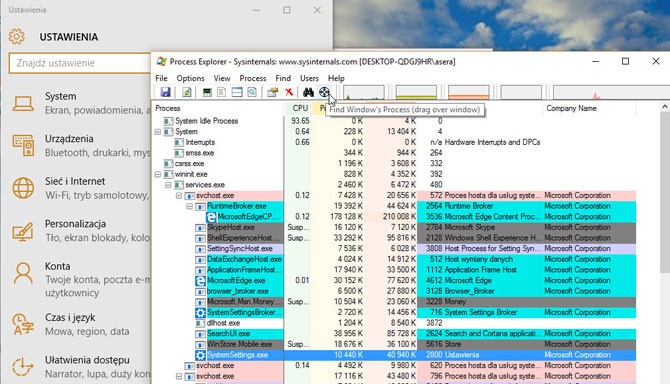Image resolution: width=670 pixels, height=384 pixels.
Task: Click the binoculars Find Handle icon
Action: (x=308, y=92)
